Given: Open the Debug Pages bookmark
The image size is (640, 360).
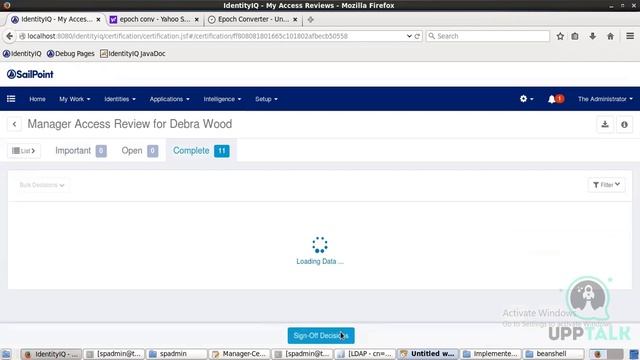Looking at the screenshot, I should pyautogui.click(x=71, y=53).
